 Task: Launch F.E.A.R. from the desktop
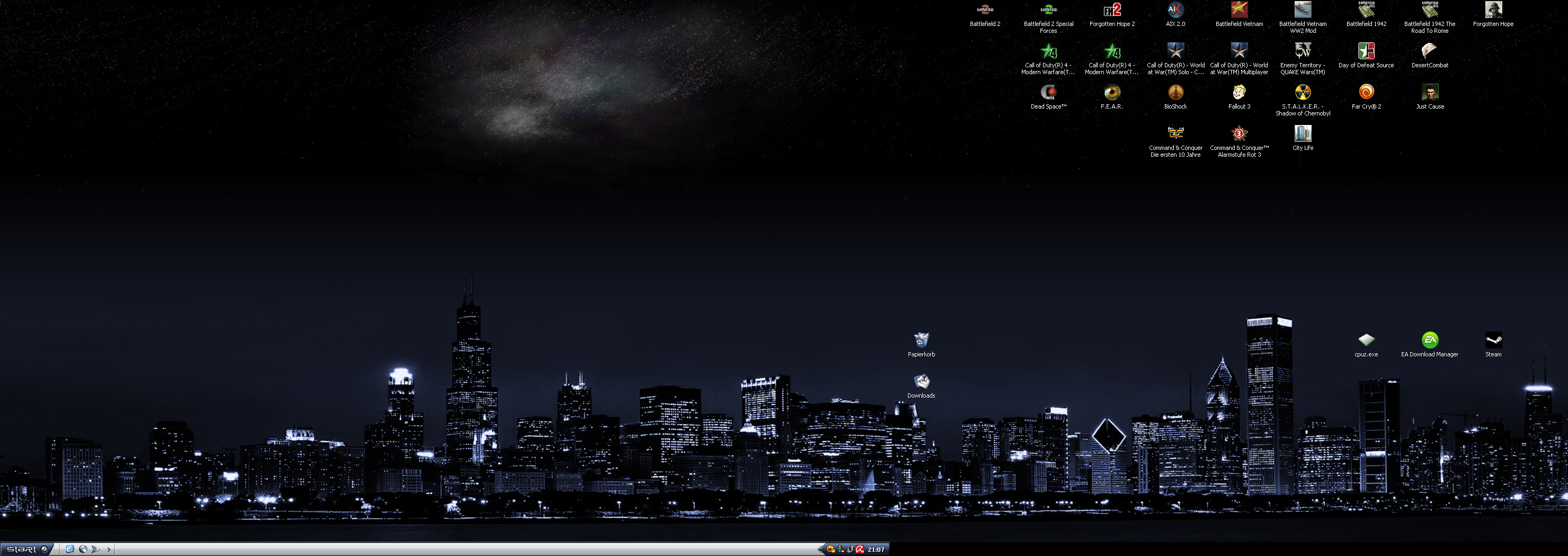(1111, 93)
